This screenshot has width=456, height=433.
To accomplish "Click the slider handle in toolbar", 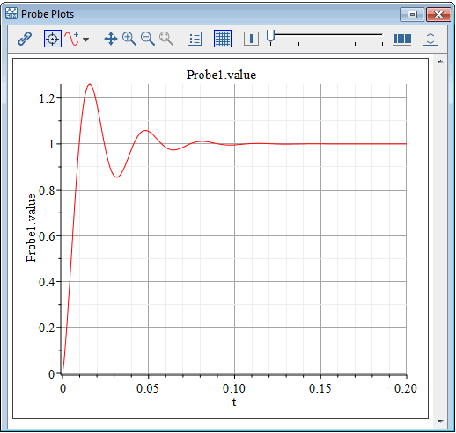I will coord(271,38).
